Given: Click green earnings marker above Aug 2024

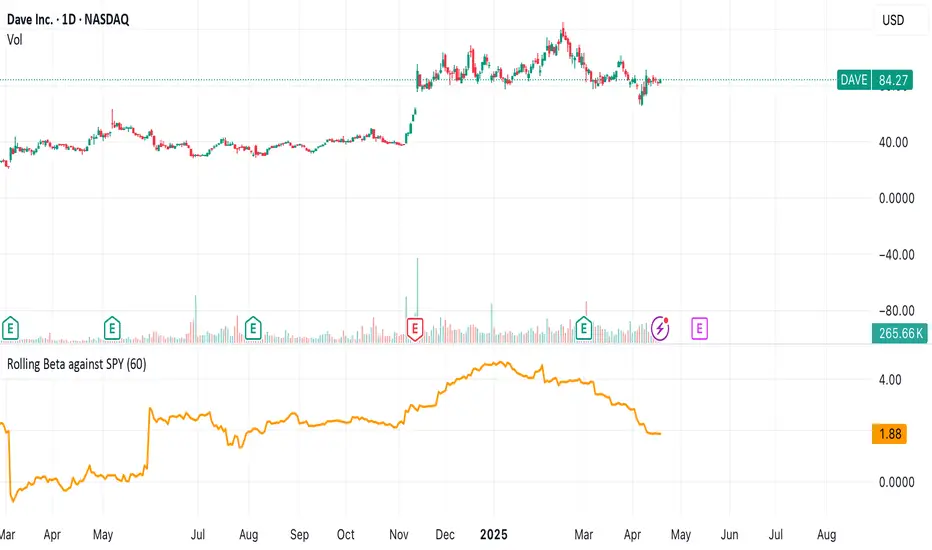Looking at the screenshot, I should click(253, 328).
